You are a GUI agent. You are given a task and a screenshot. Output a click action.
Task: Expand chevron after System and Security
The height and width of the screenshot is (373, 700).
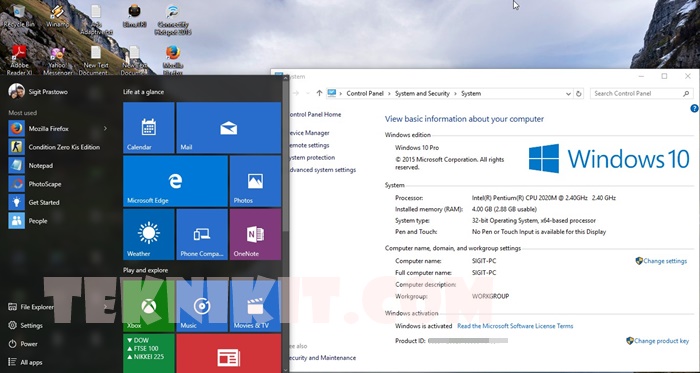455,94
